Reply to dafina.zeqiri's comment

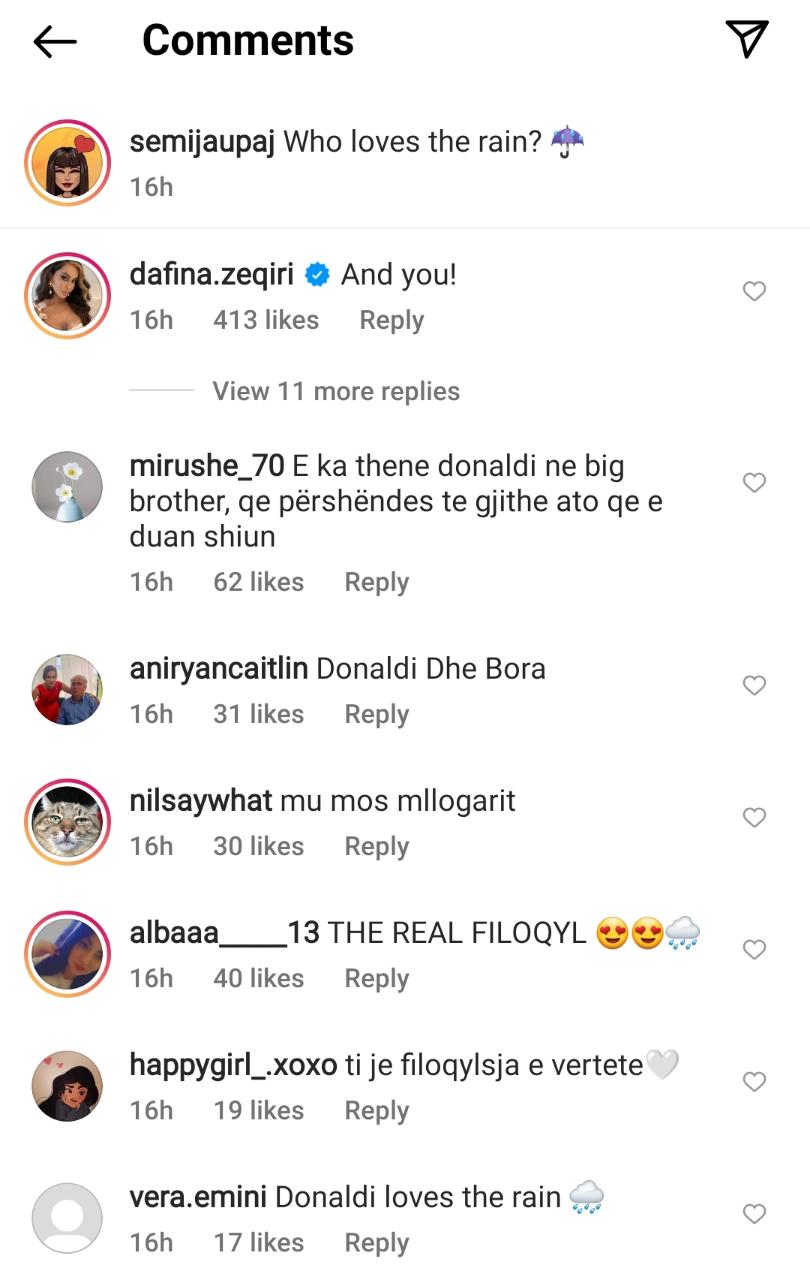391,320
